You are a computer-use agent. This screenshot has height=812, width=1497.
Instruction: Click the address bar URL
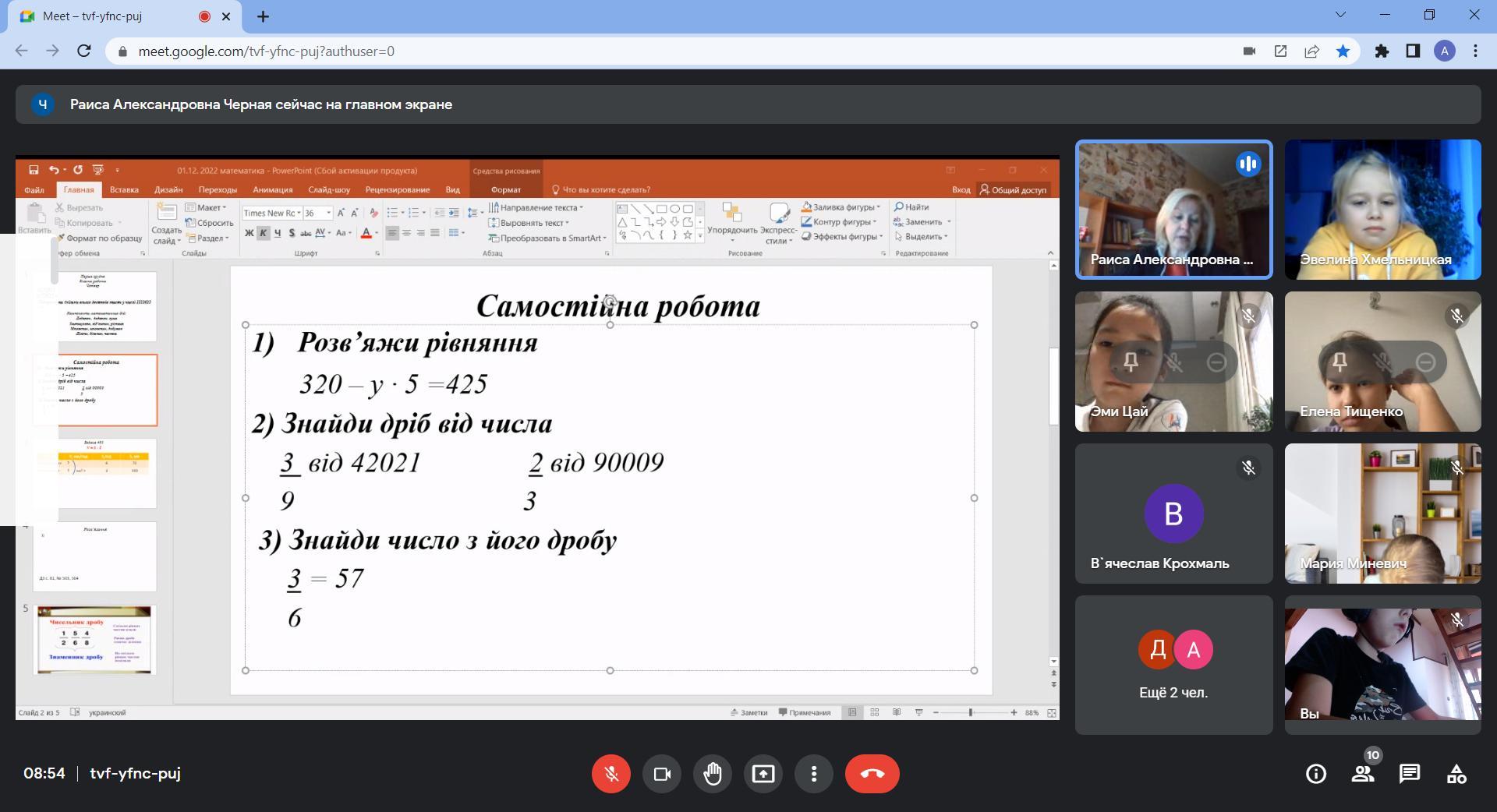[x=265, y=51]
